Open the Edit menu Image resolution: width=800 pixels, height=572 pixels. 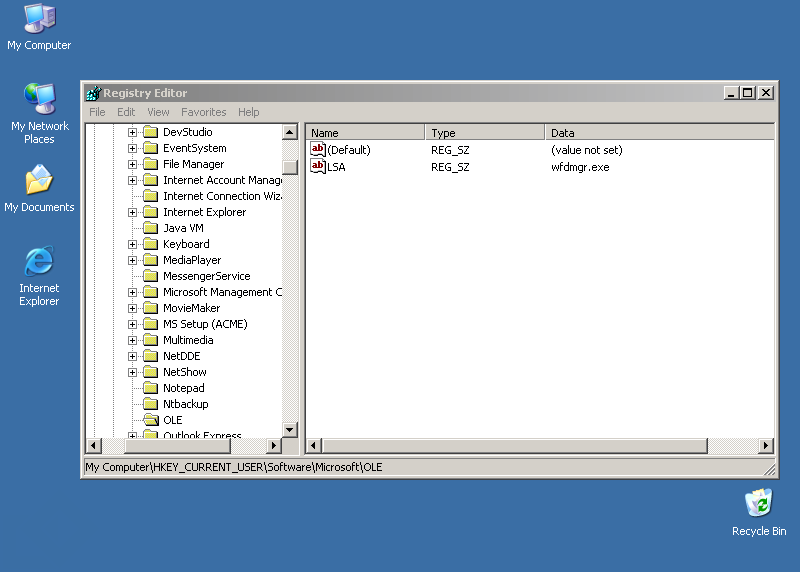click(x=126, y=112)
